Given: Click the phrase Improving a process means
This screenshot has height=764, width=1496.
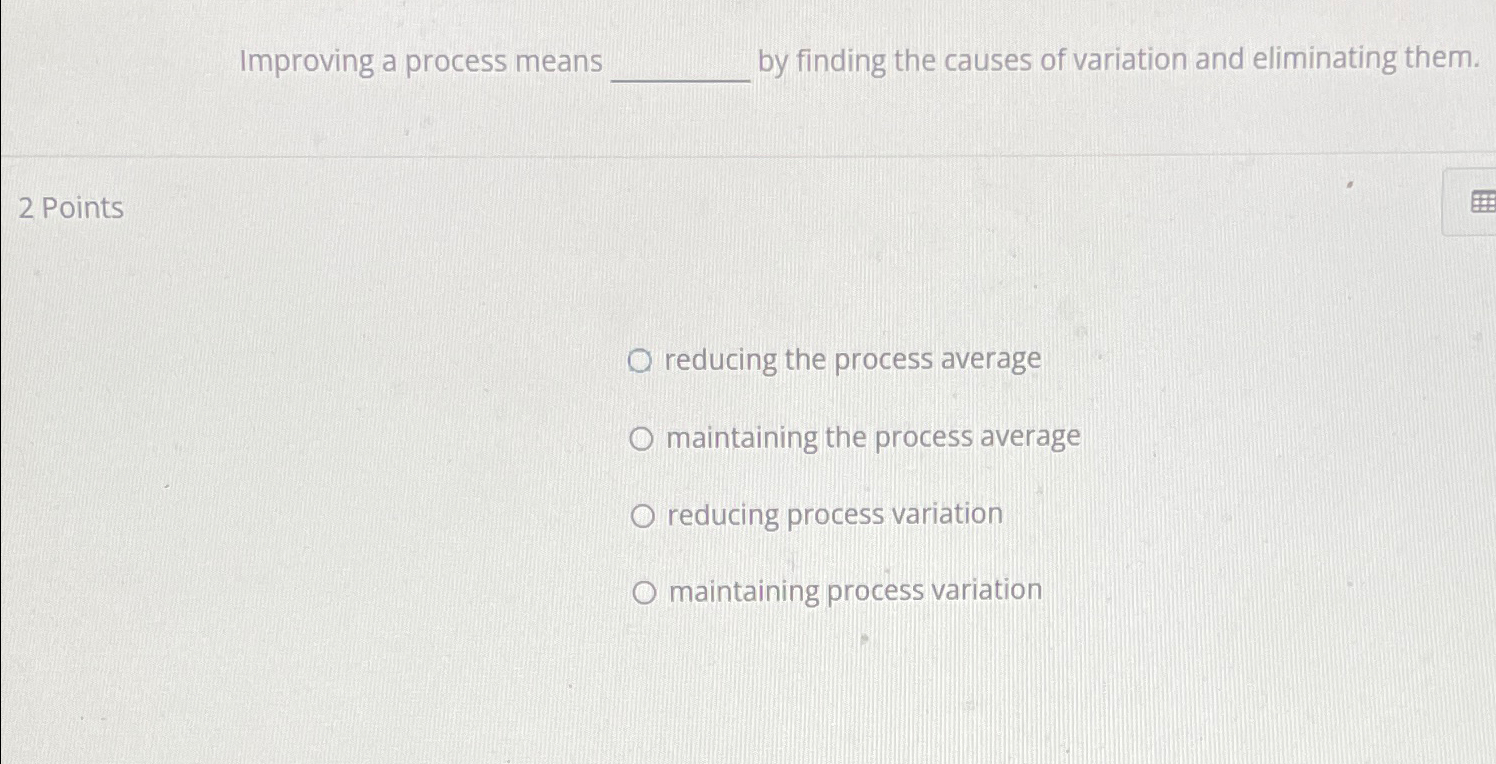Looking at the screenshot, I should [x=420, y=62].
